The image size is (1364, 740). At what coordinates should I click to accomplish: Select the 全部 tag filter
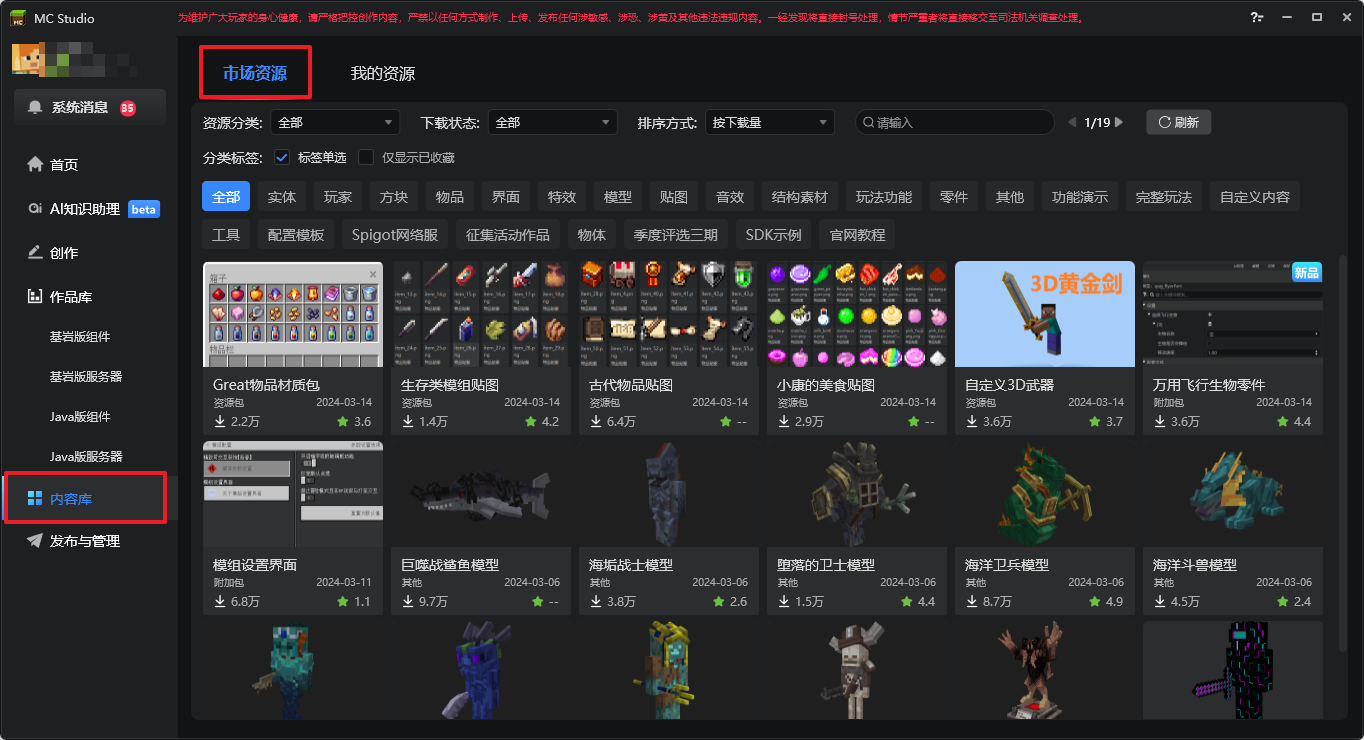[226, 197]
